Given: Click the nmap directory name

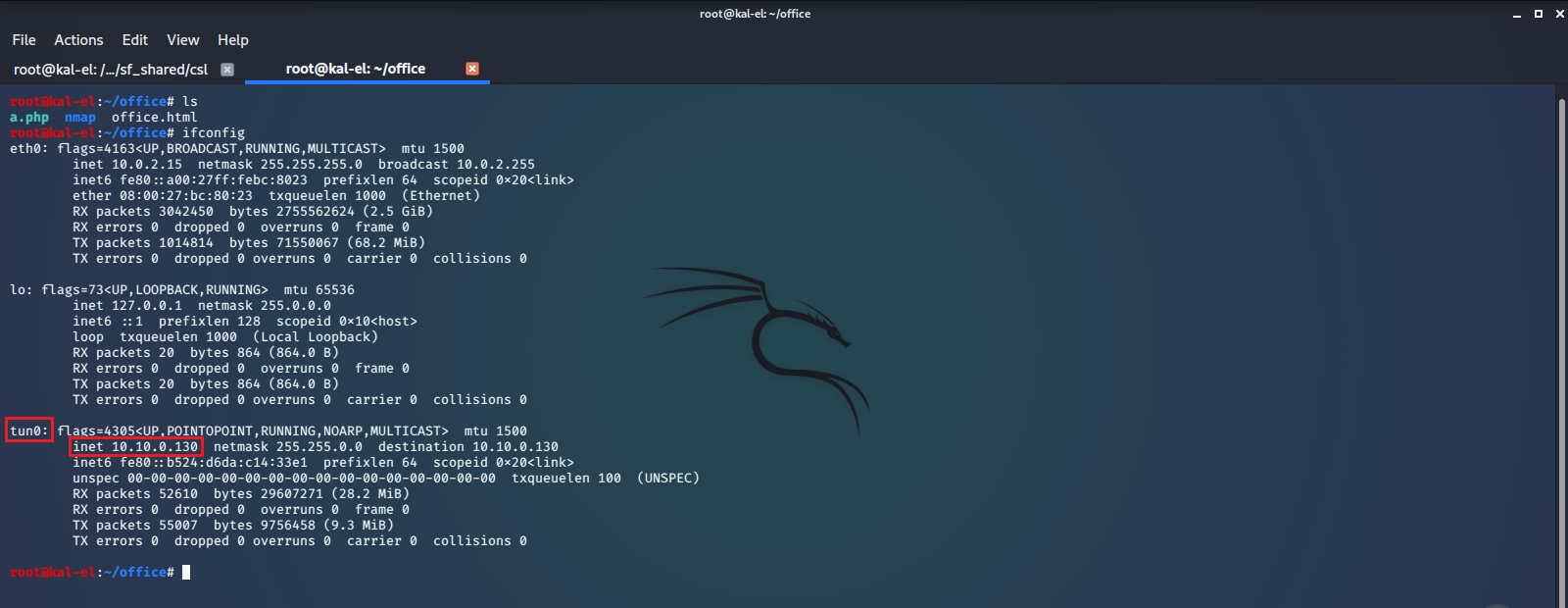Looking at the screenshot, I should tap(80, 118).
